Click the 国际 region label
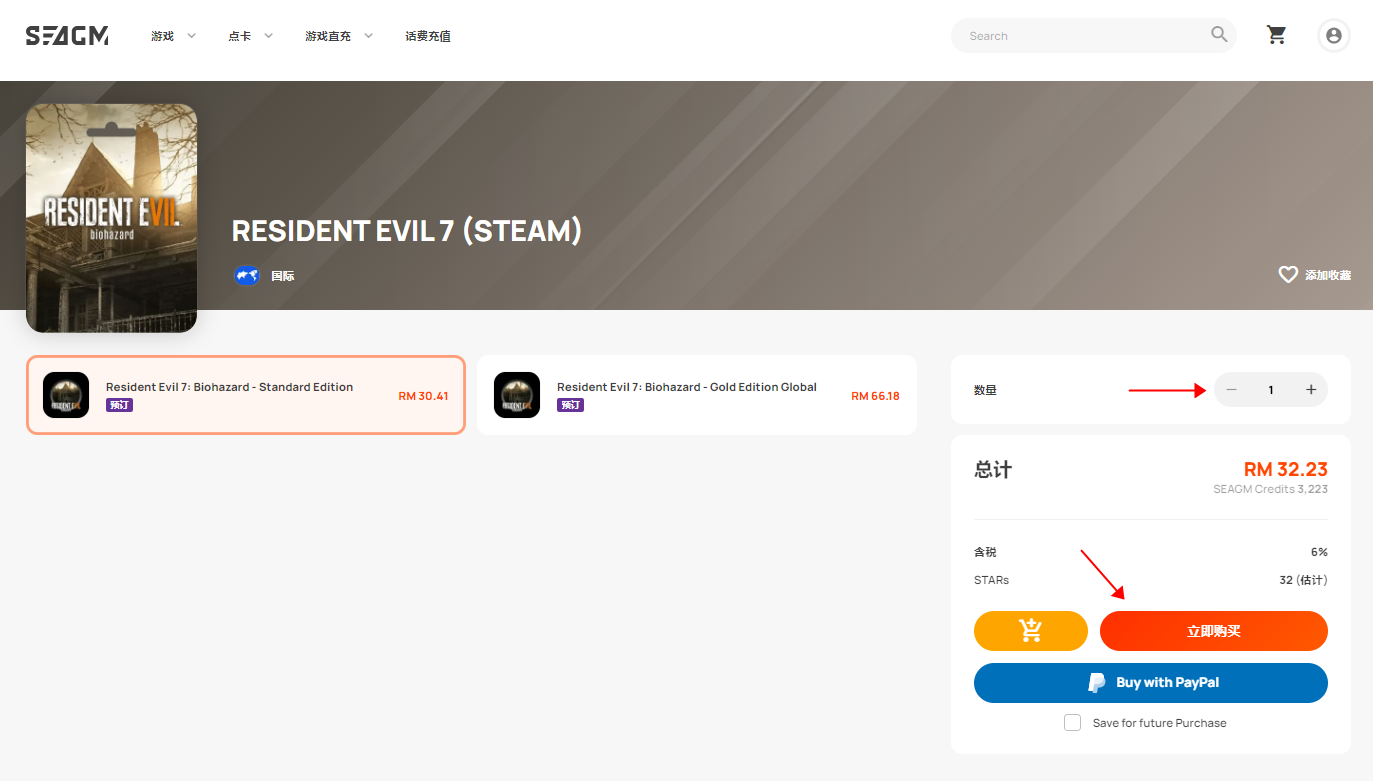 coord(282,276)
